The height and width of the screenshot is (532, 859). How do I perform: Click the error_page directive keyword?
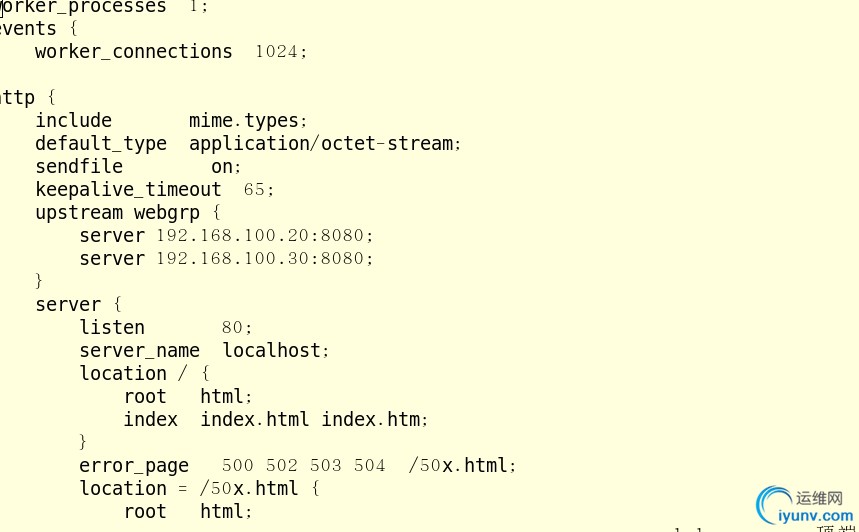[134, 466]
